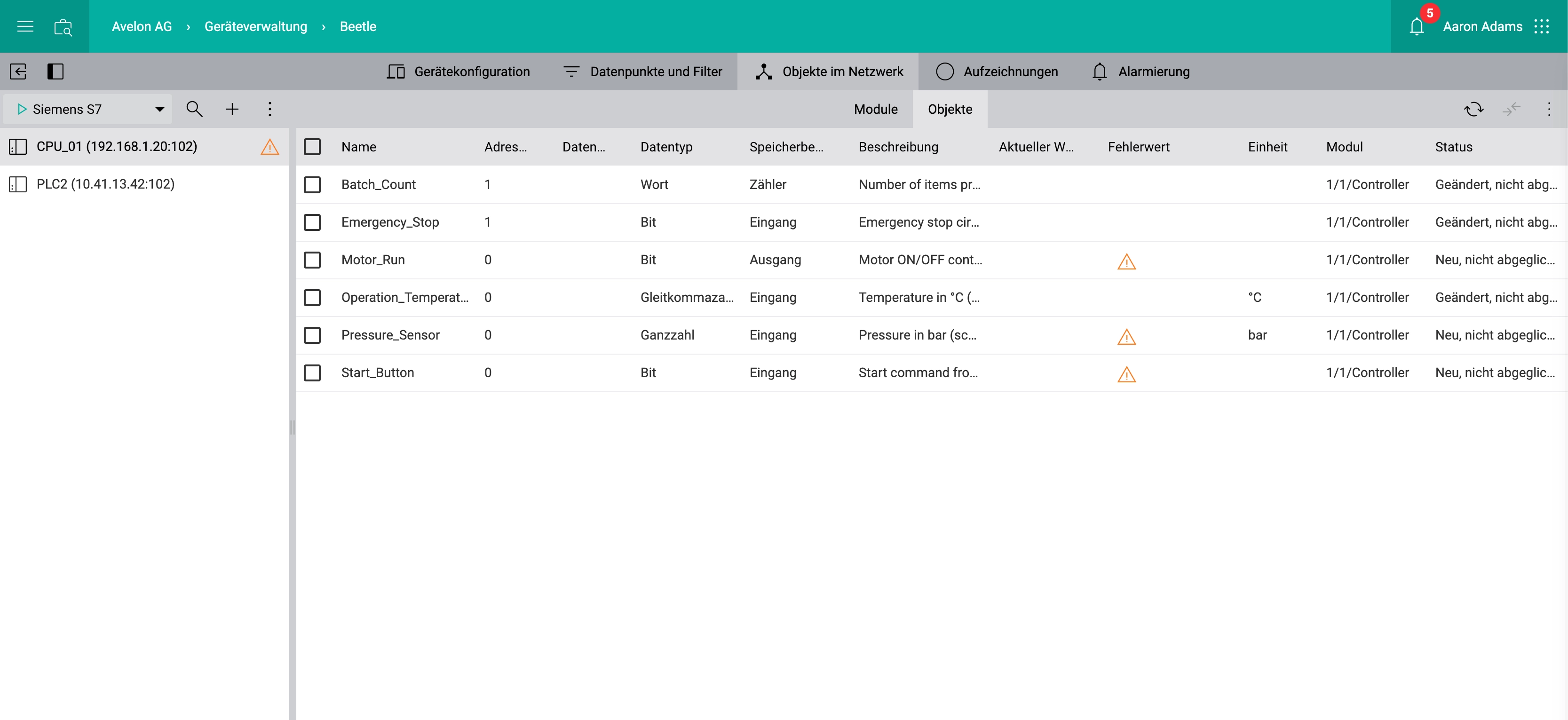Click the search magnifier in device toolbar
This screenshot has height=720, width=1568.
pos(194,109)
